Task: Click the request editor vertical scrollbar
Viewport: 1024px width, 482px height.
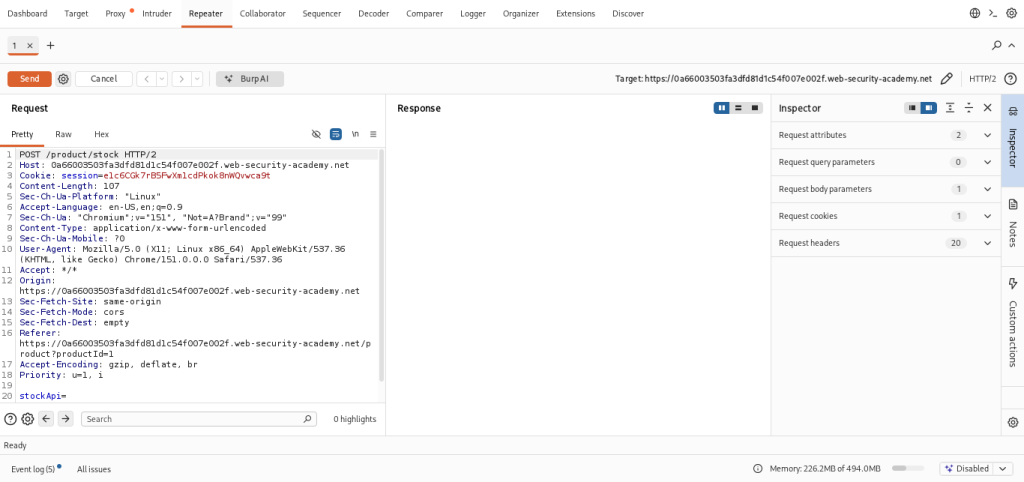Action: (x=381, y=265)
